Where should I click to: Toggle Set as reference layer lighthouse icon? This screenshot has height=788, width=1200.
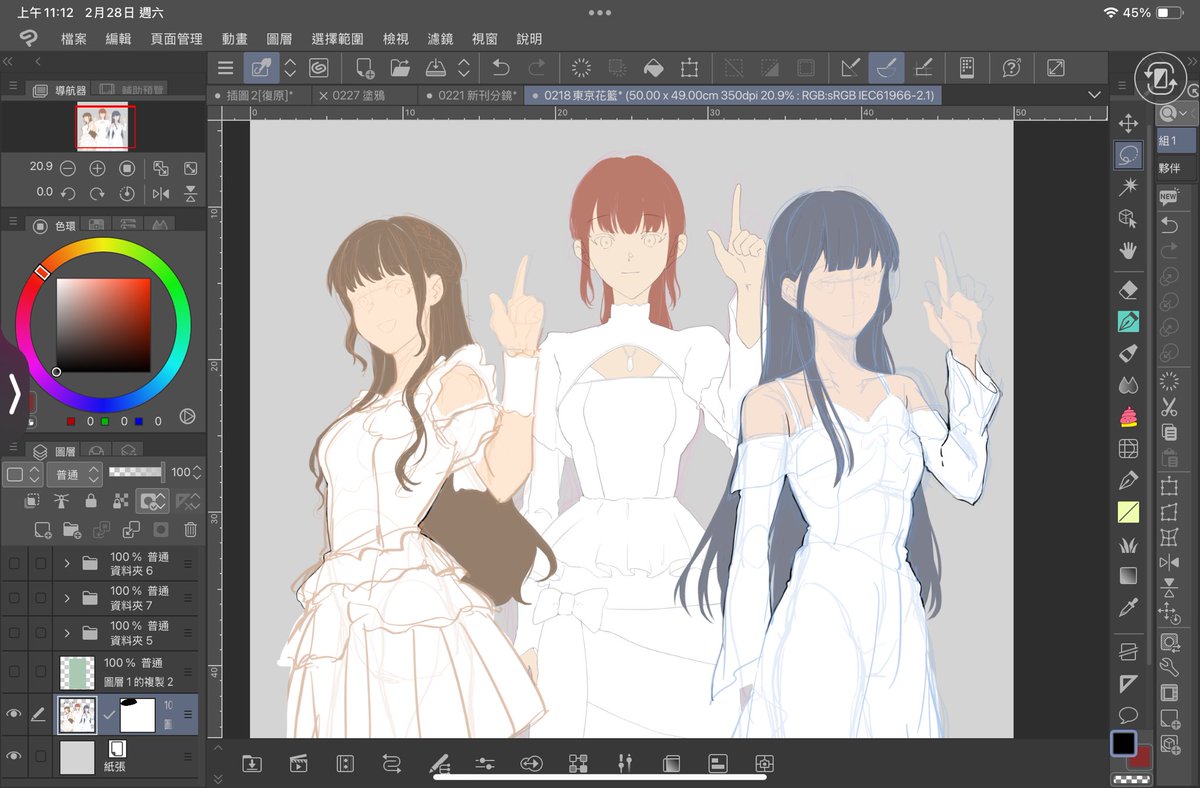pyautogui.click(x=61, y=500)
